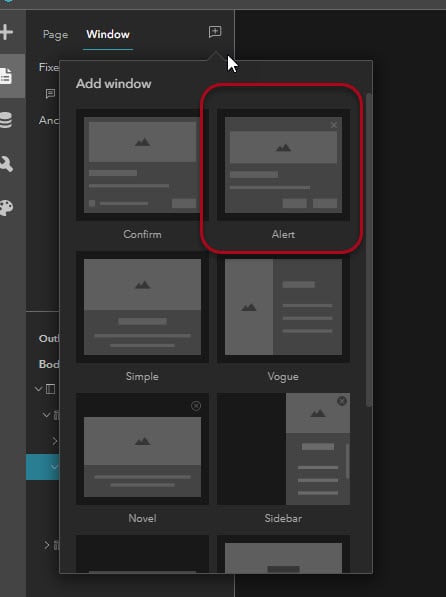Image resolution: width=446 pixels, height=597 pixels.
Task: Open the Data database icon in sidebar
Action: (x=6, y=120)
